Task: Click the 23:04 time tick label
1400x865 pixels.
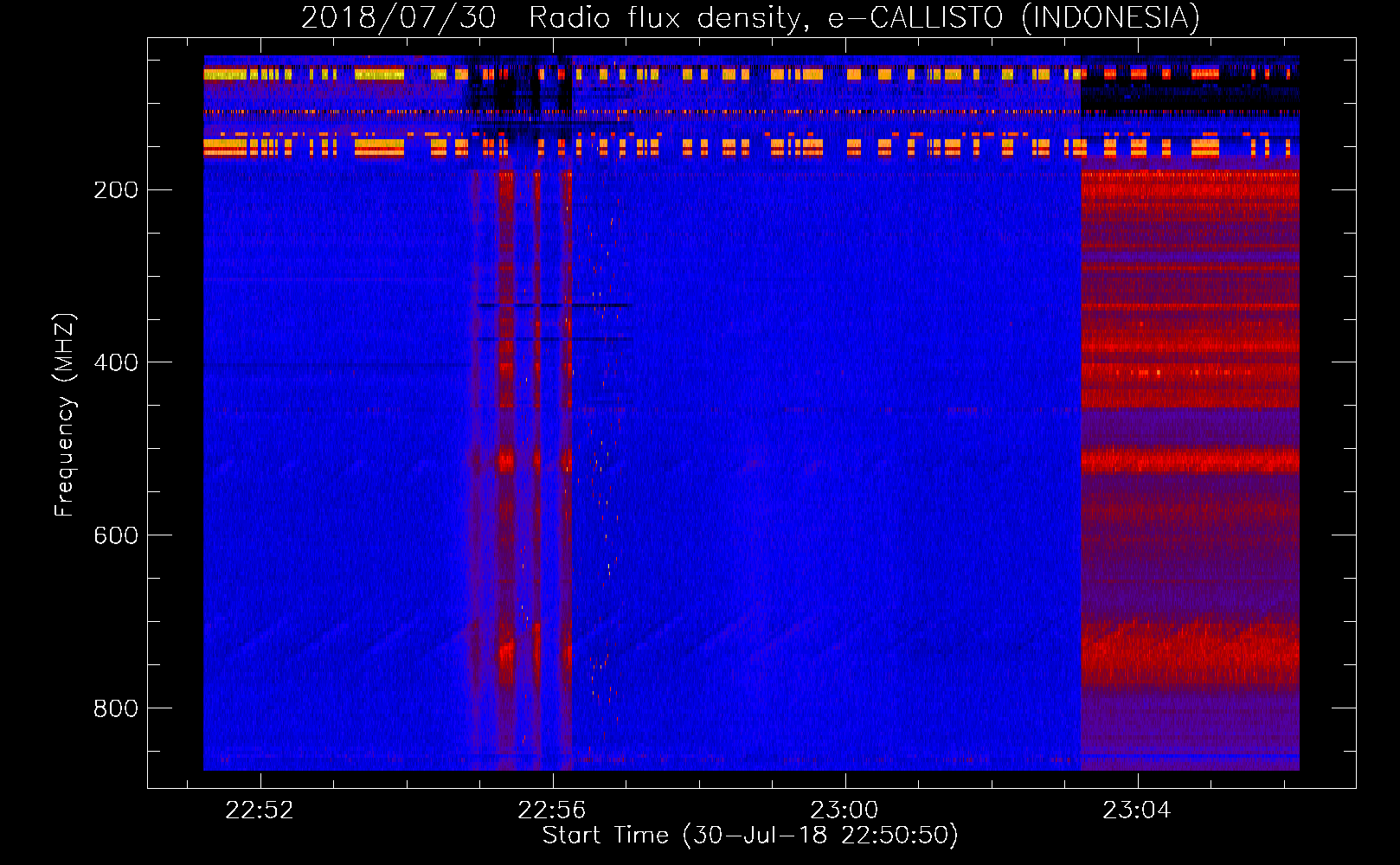Action: coord(1137,811)
